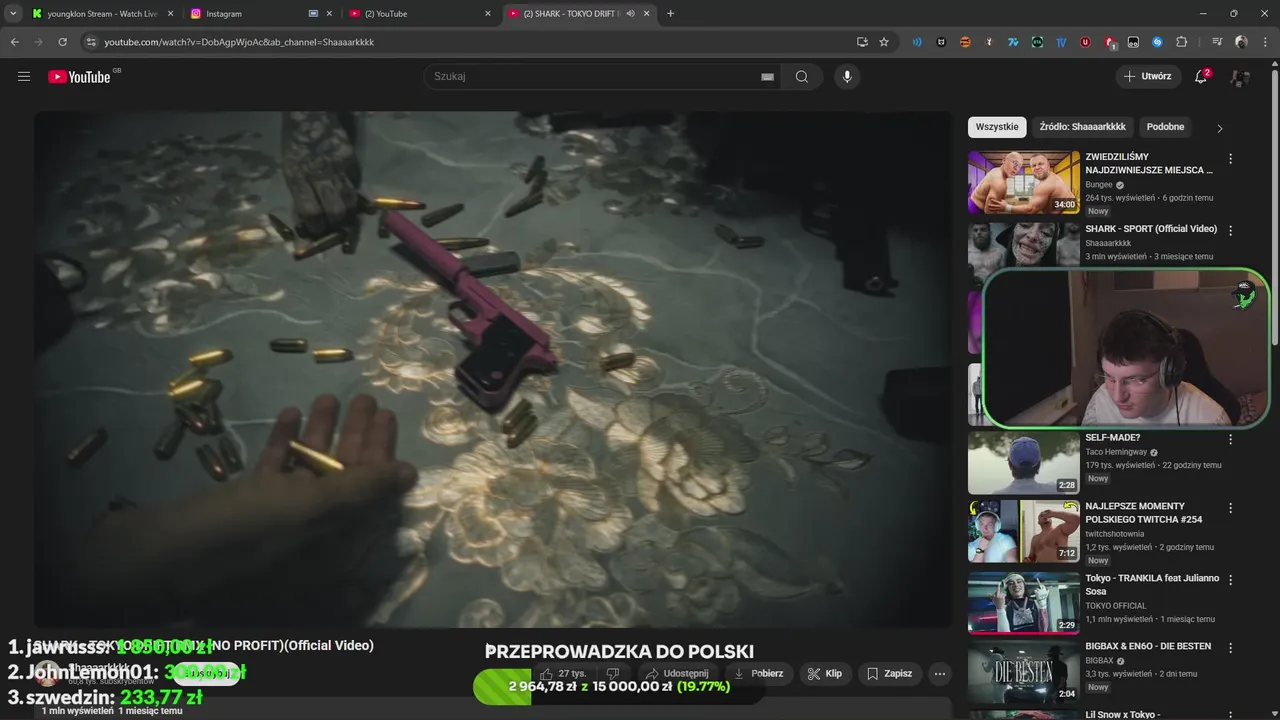Click the search magnifier button

click(x=801, y=77)
